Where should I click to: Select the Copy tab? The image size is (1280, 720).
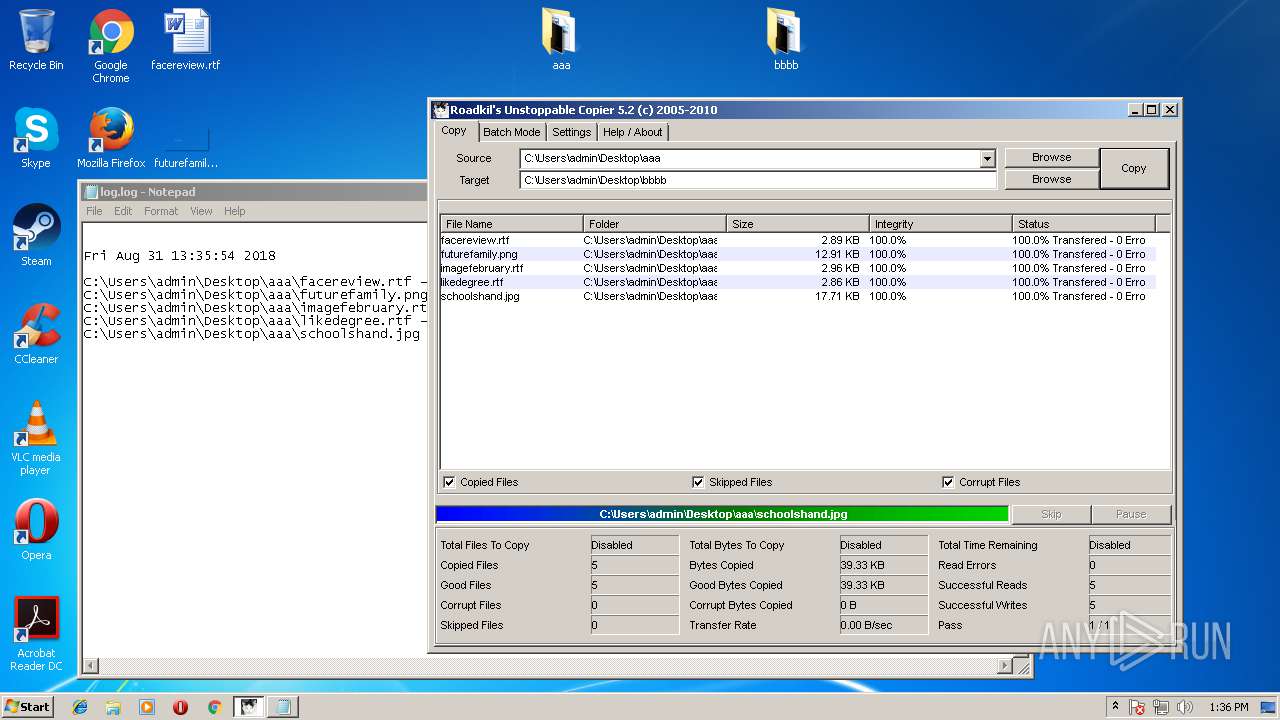tap(454, 131)
